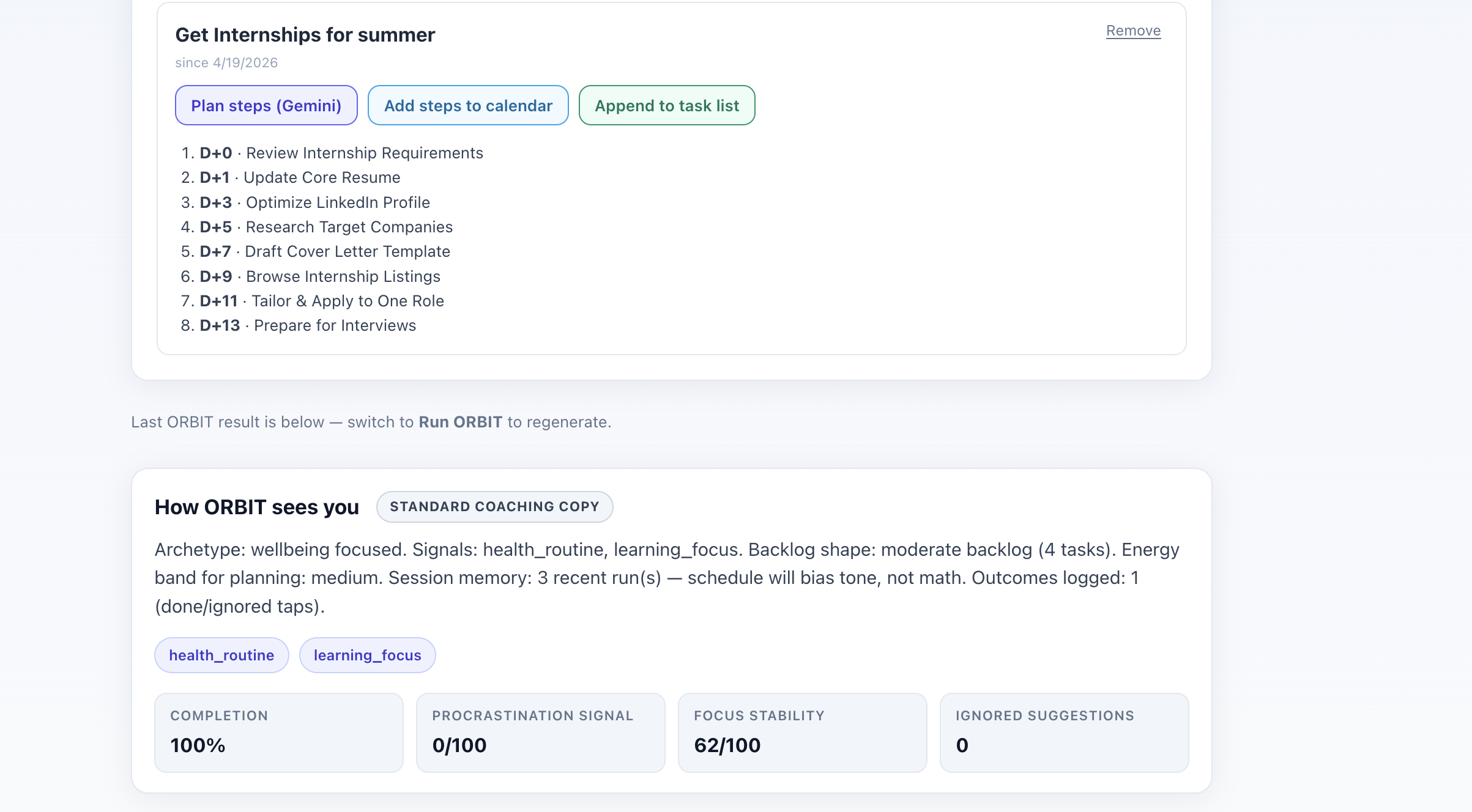Click the Get Internships for summer title
Viewport: 1472px width, 812px height.
point(305,35)
